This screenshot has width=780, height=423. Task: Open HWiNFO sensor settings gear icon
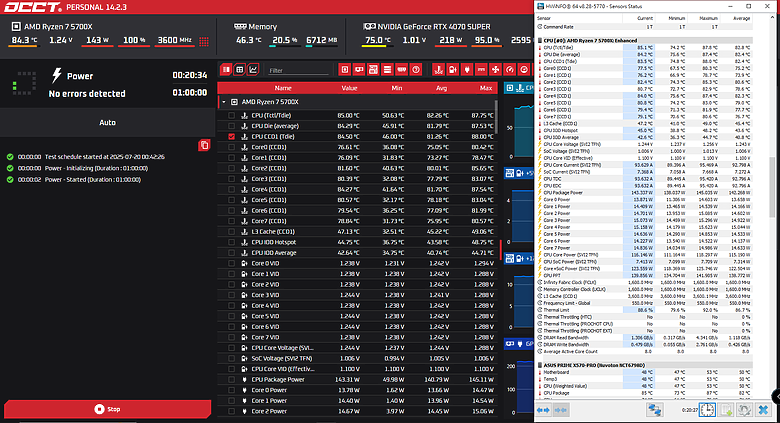[x=744, y=410]
